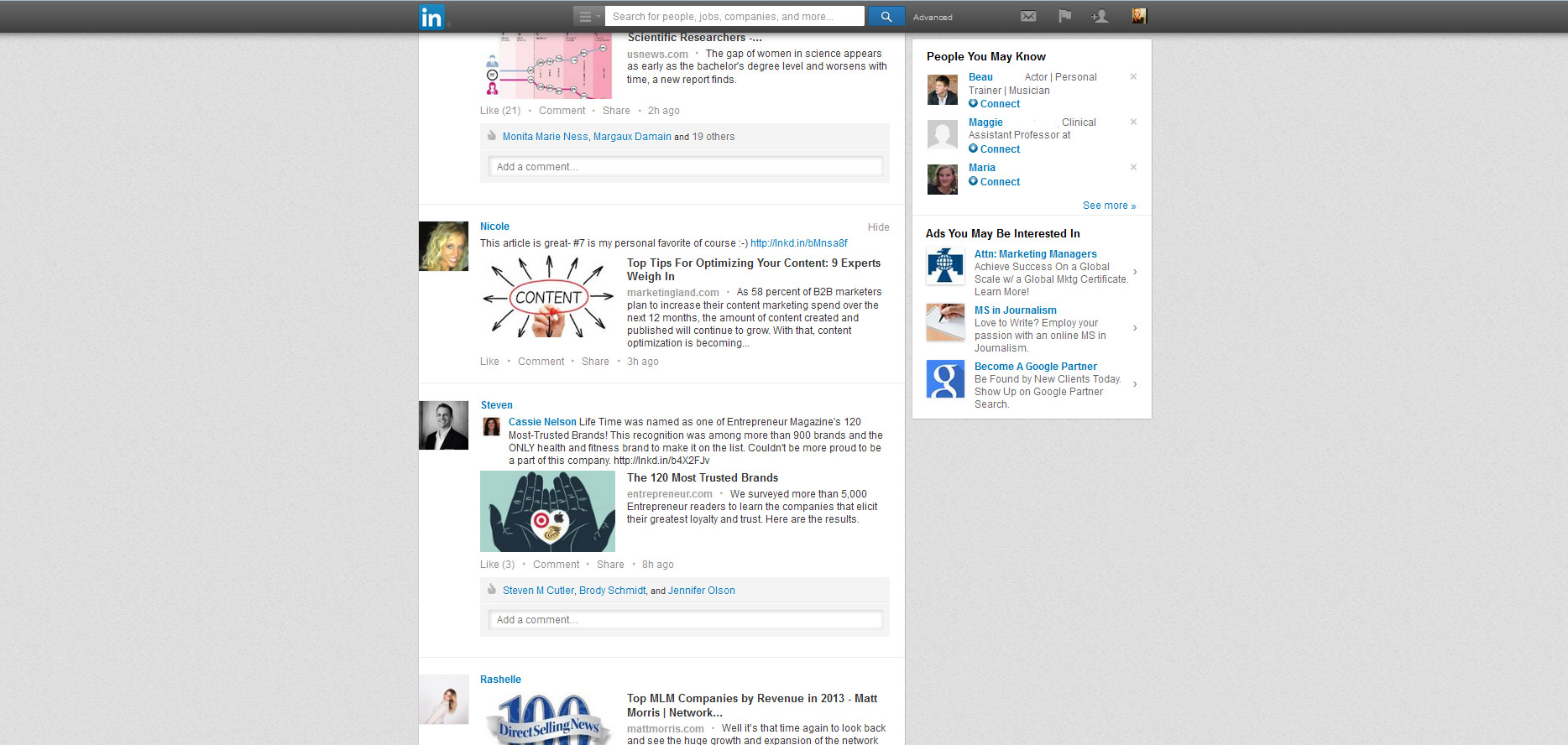
Task: Open the add connections icon
Action: pyautogui.click(x=1100, y=16)
